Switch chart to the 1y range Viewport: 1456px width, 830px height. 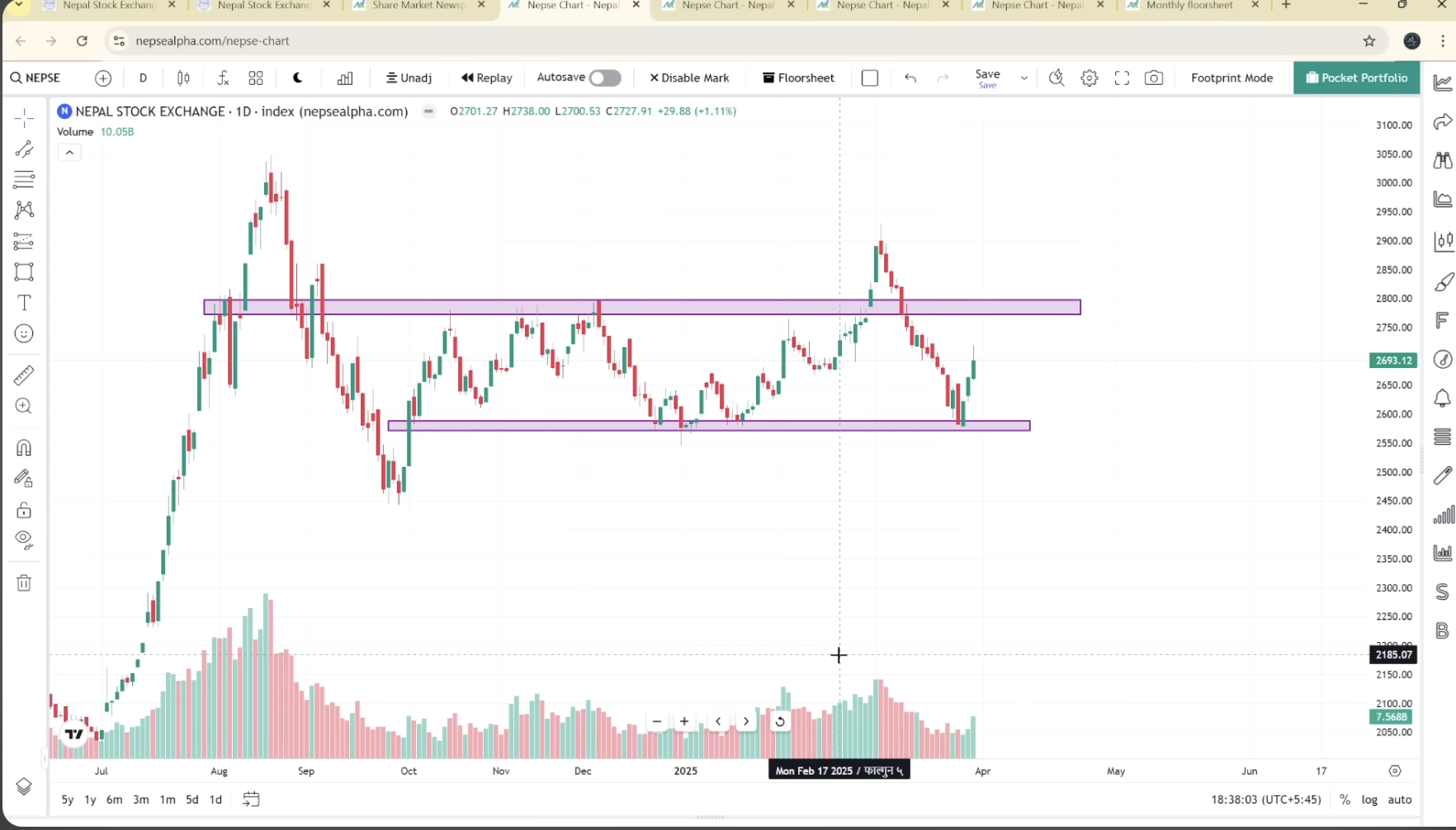(x=90, y=799)
